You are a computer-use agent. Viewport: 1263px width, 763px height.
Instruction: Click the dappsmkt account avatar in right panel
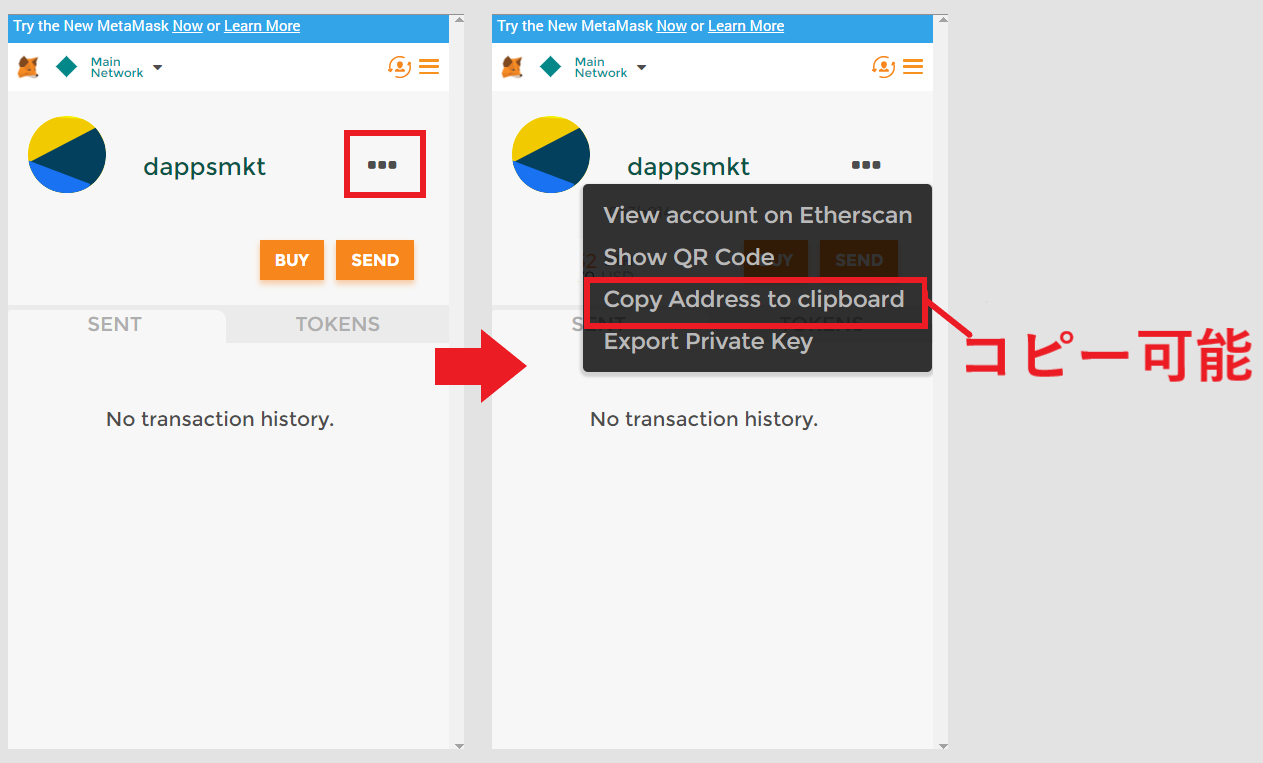click(x=551, y=154)
